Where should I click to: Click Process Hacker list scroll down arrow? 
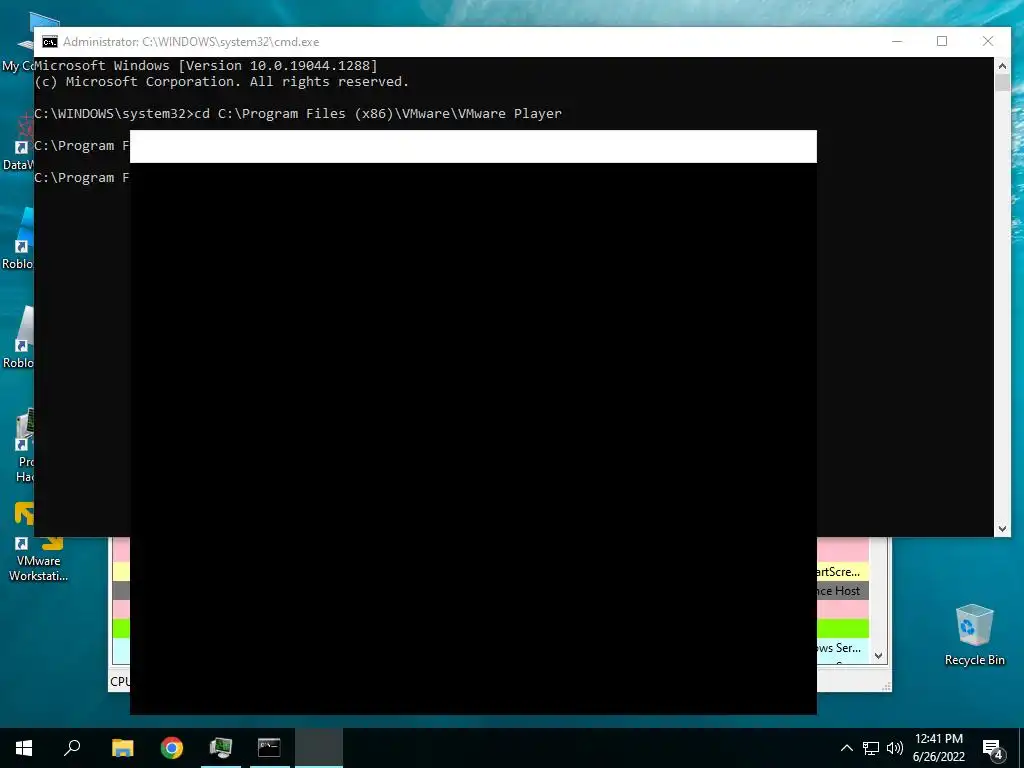(878, 656)
